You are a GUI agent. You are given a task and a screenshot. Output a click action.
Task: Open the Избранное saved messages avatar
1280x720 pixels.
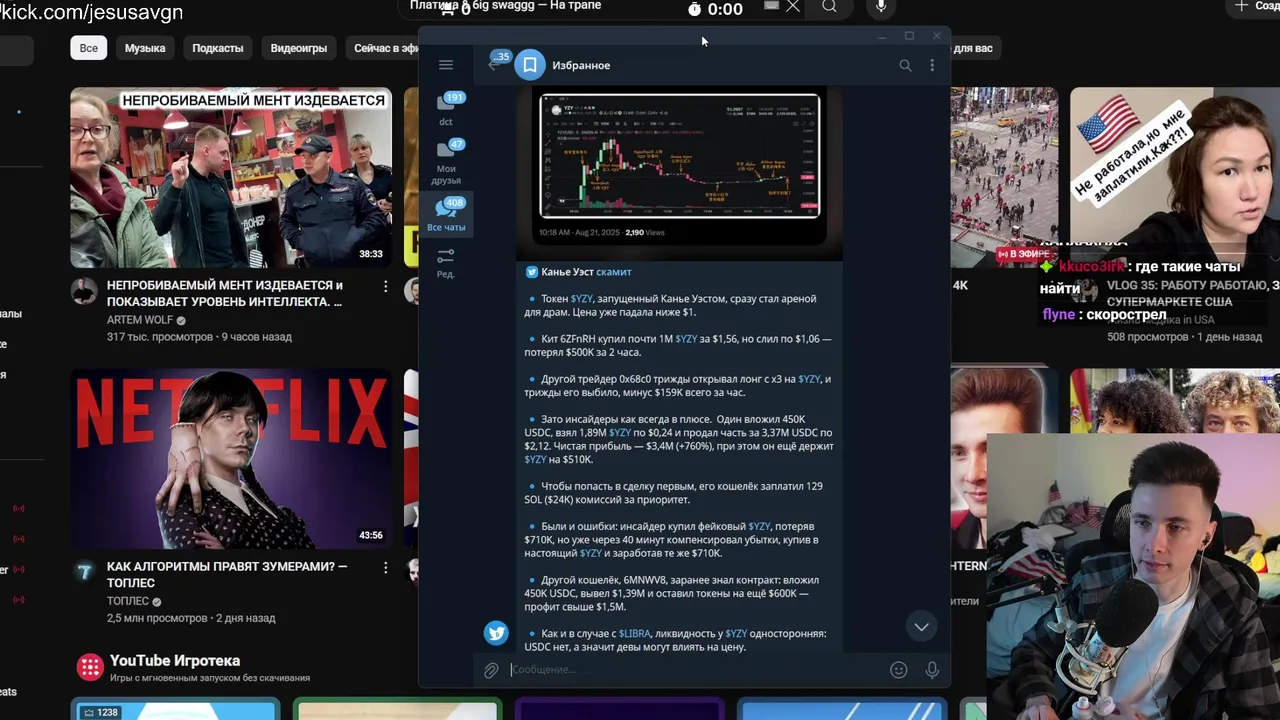pyautogui.click(x=530, y=65)
